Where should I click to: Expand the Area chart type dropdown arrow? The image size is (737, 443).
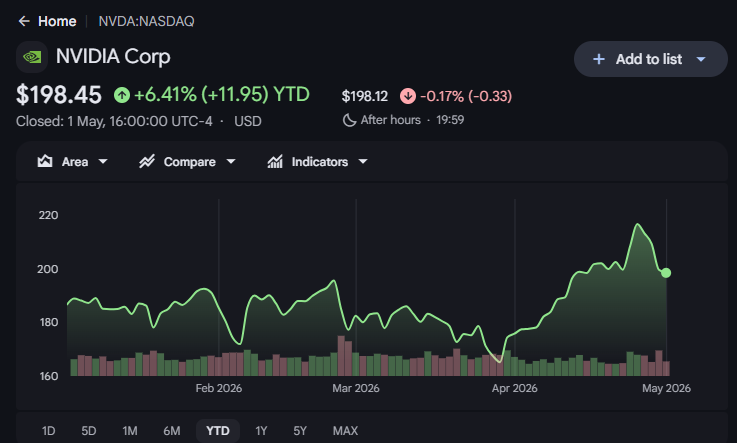coord(103,162)
